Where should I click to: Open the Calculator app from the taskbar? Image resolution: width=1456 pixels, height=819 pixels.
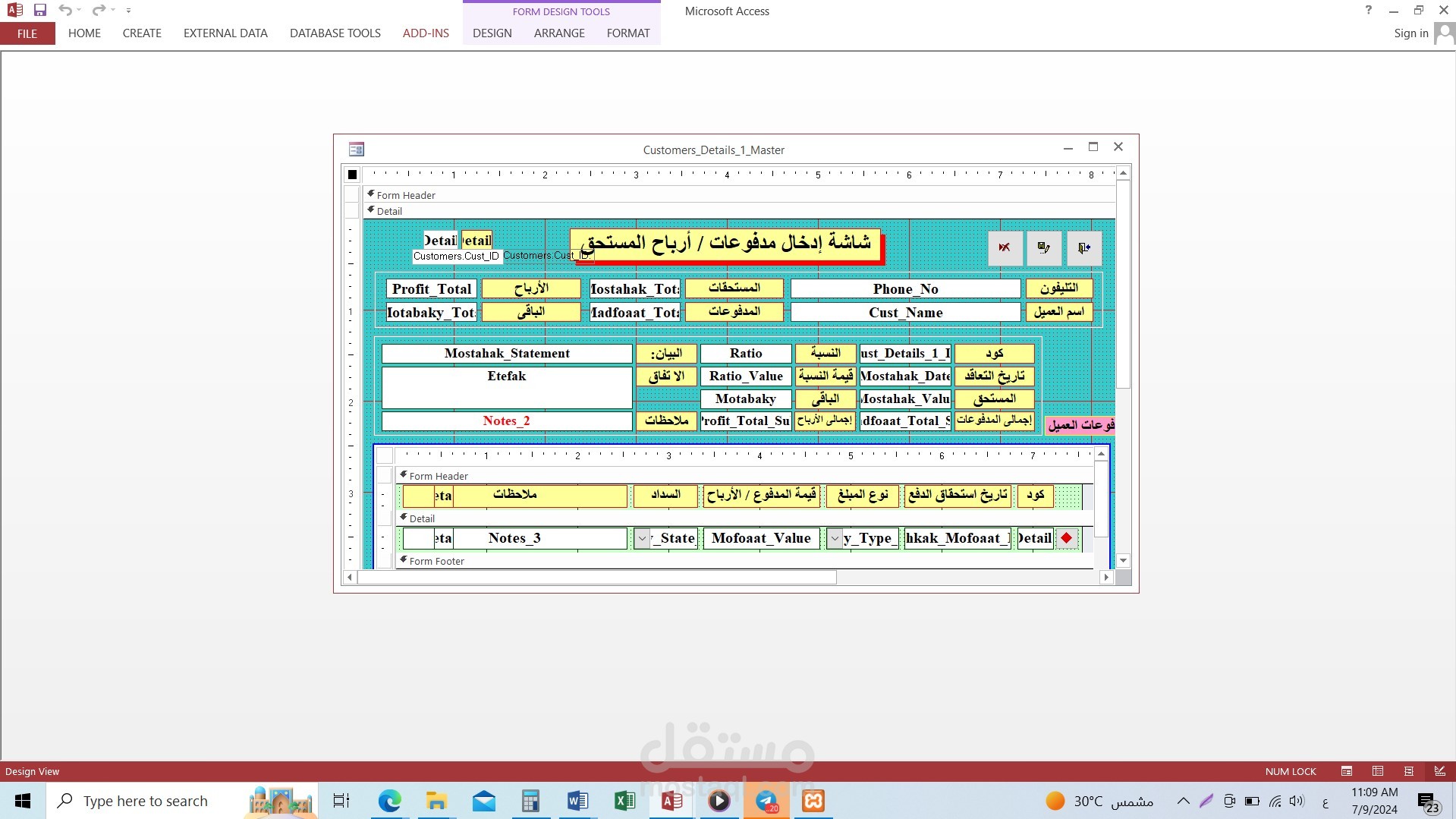pyautogui.click(x=530, y=801)
